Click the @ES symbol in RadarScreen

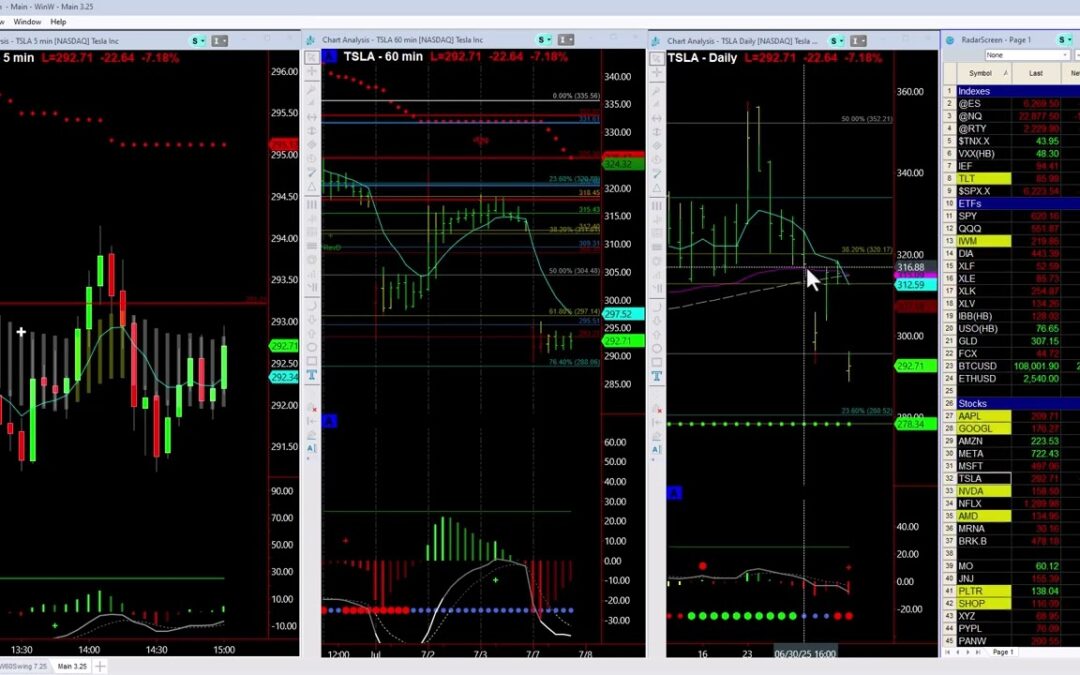[x=969, y=104]
